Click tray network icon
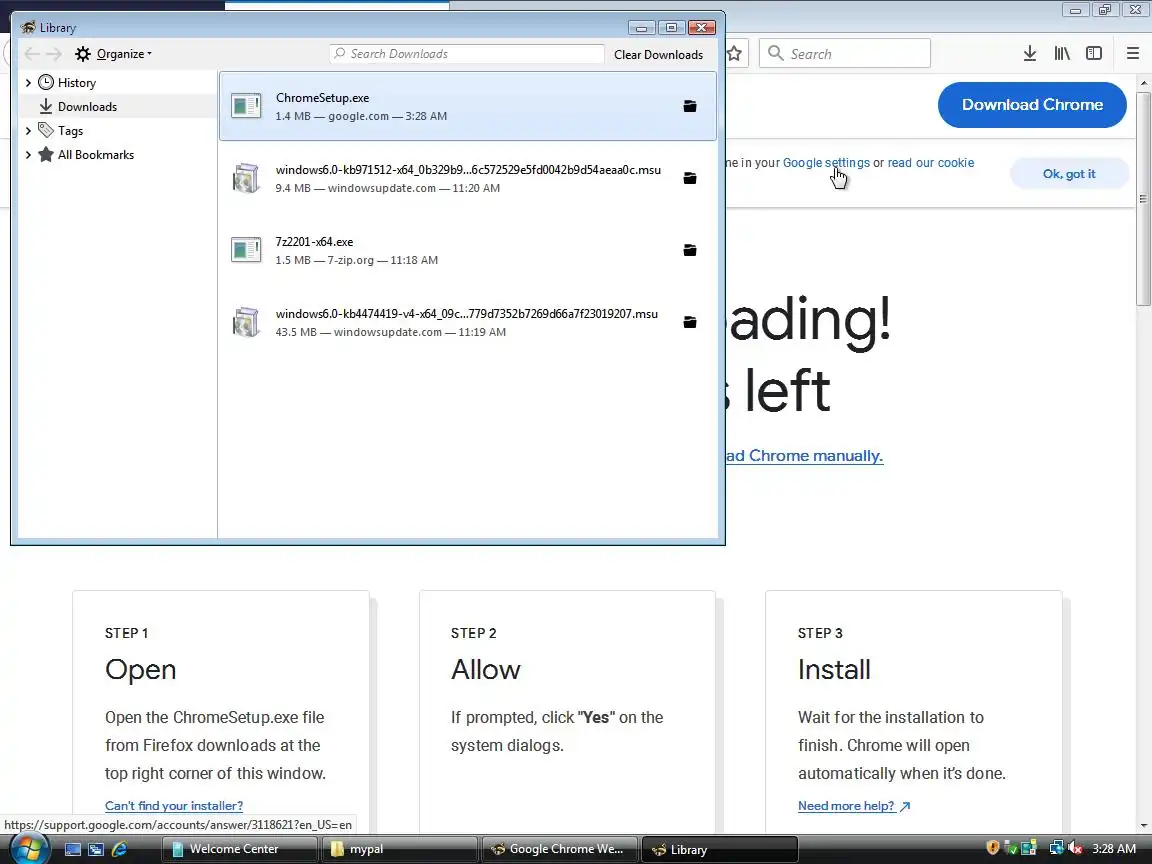Image resolution: width=1152 pixels, height=864 pixels. (1056, 849)
